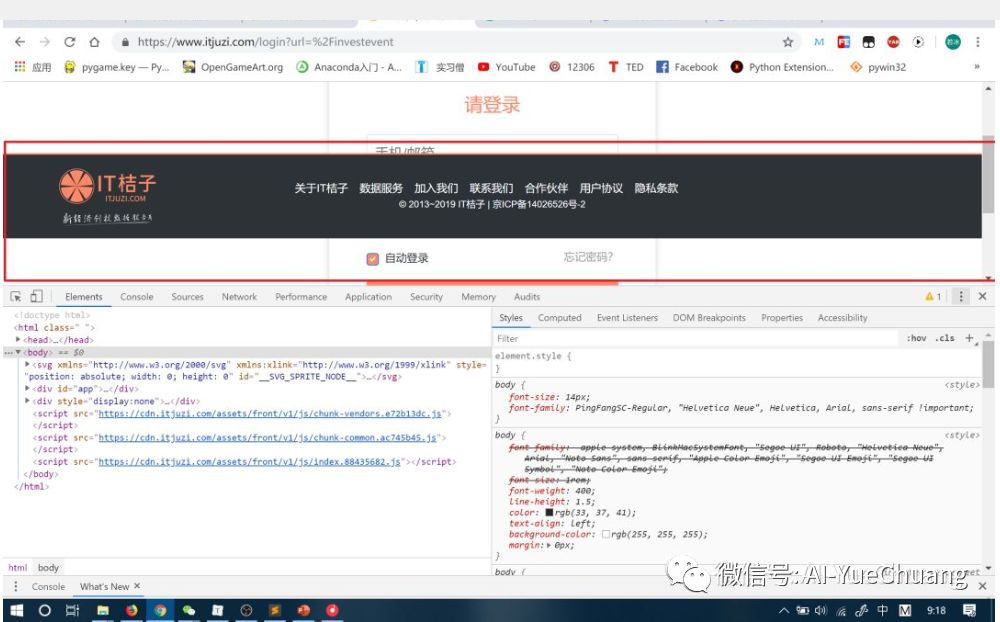Image resolution: width=1000 pixels, height=622 pixels.
Task: Collapse the body node
Action: [18, 352]
